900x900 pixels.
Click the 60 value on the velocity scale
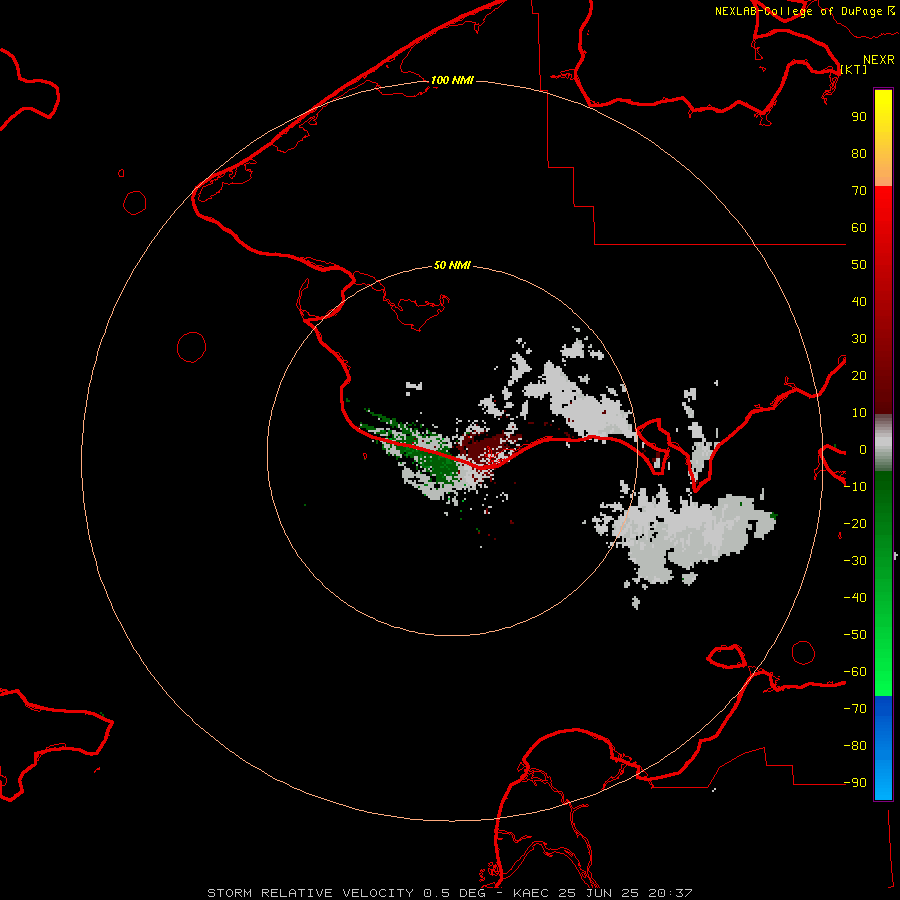coord(859,228)
